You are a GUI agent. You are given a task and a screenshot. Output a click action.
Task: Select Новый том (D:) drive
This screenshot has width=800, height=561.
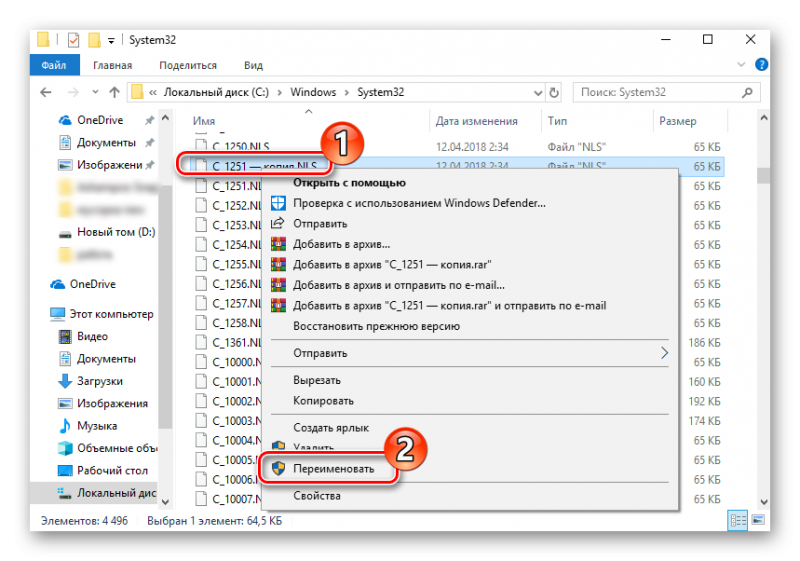(x=116, y=232)
